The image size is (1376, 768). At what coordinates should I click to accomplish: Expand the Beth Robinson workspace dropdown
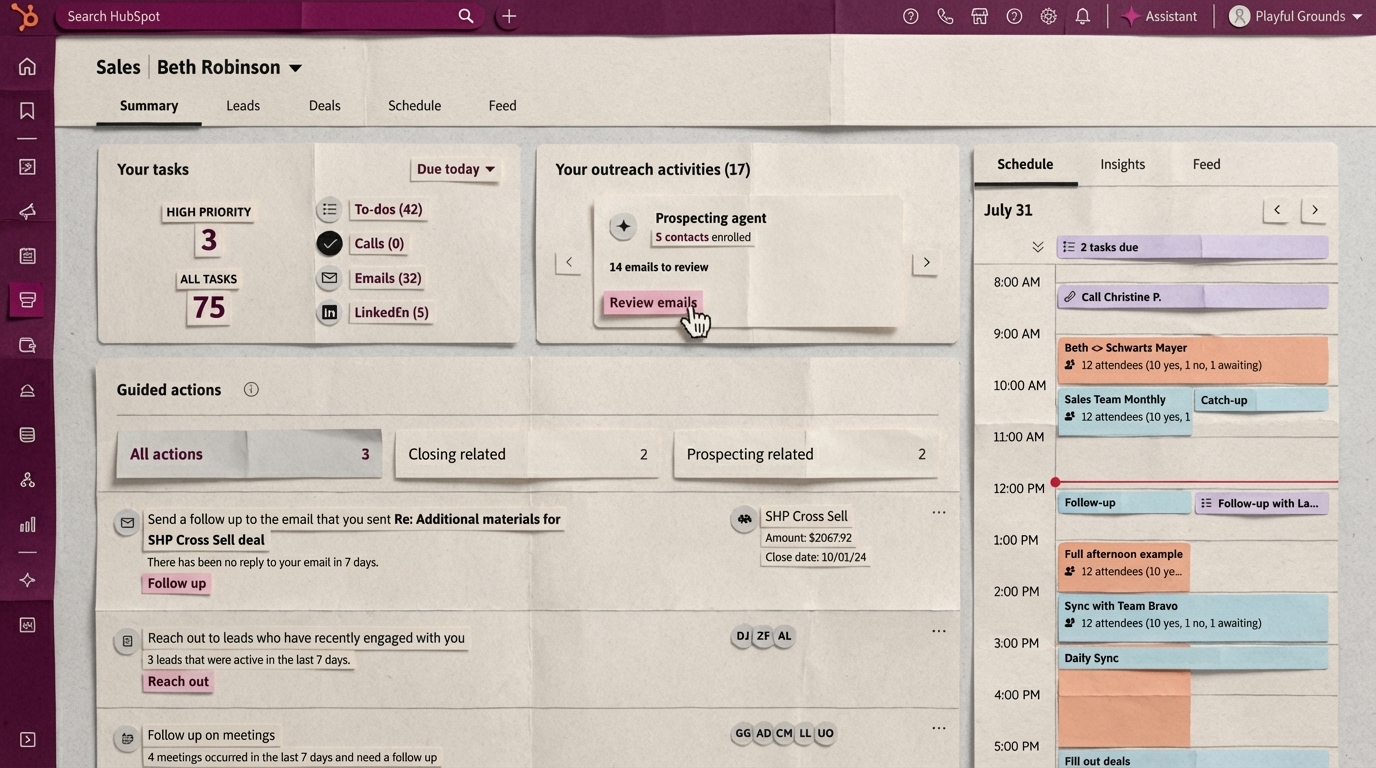pyautogui.click(x=295, y=67)
